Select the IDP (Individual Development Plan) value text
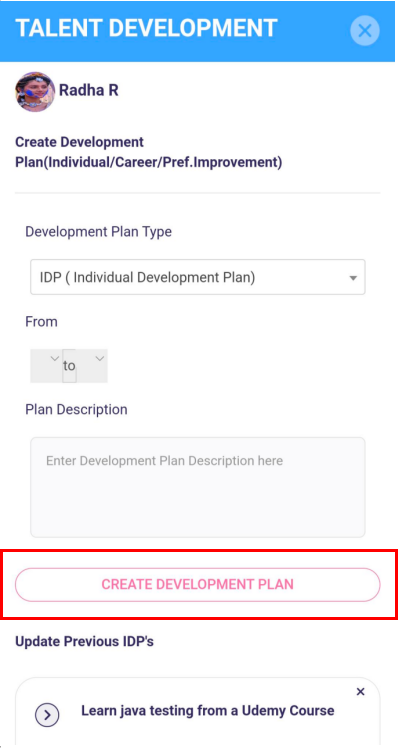Screen dimensions: 405x748 (x=147, y=277)
